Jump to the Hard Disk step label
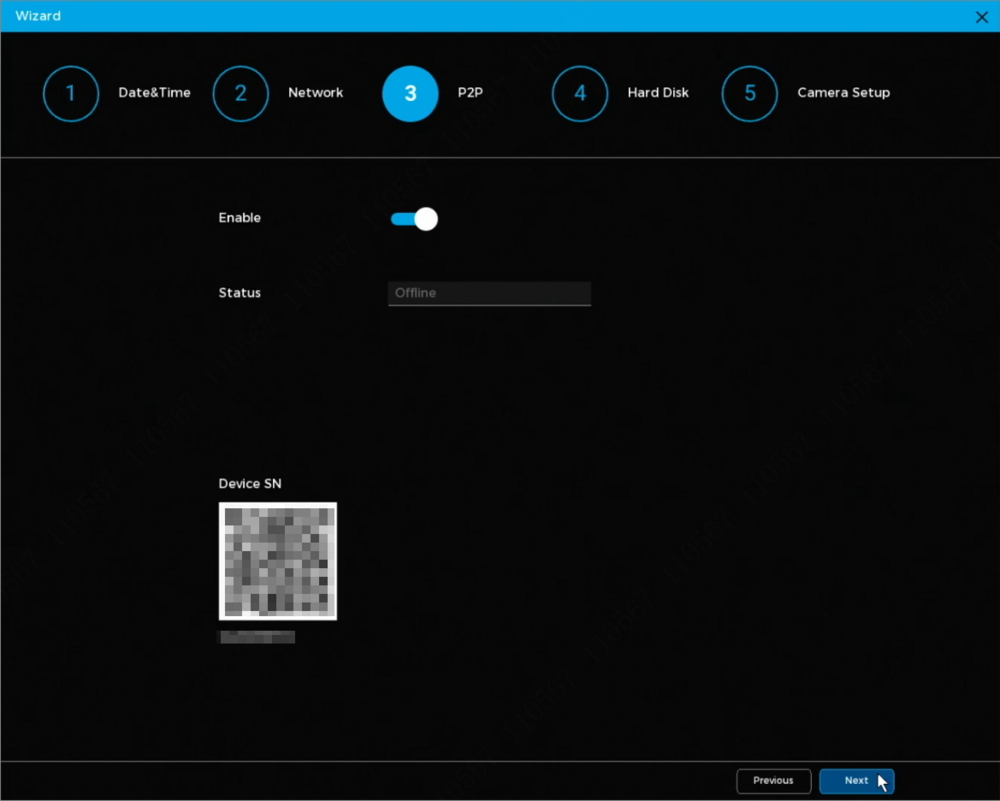 [658, 93]
